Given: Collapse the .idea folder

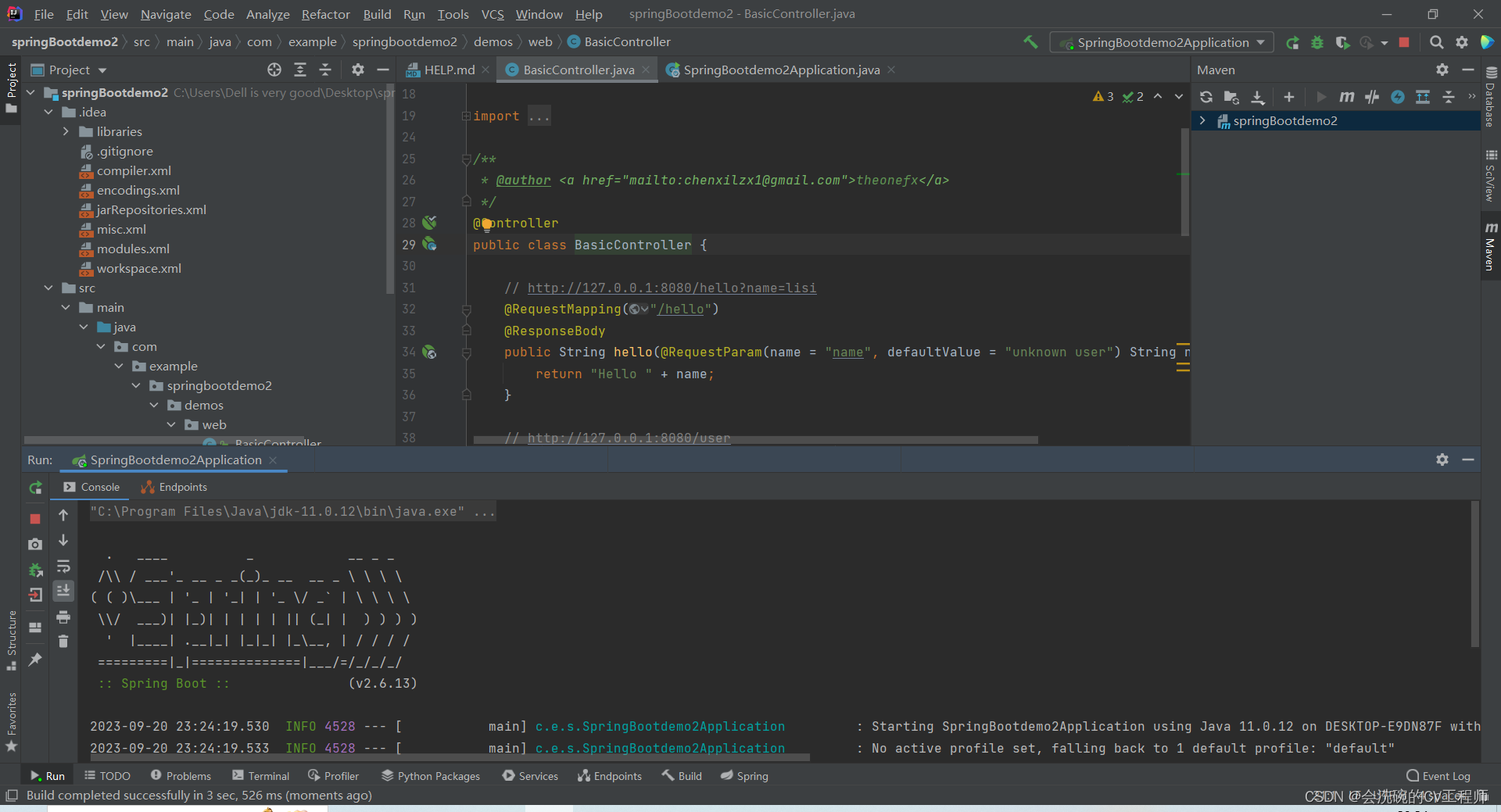Looking at the screenshot, I should coord(48,112).
